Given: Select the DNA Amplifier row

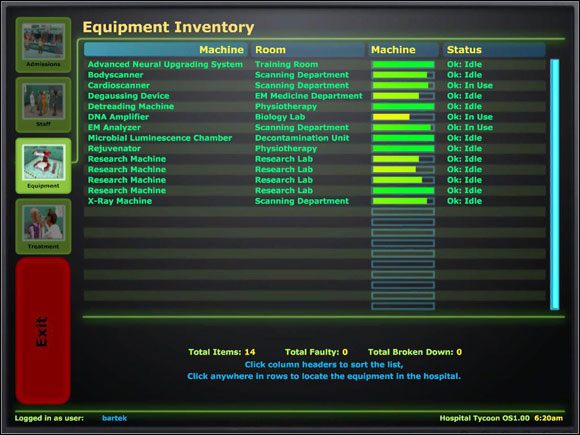Looking at the screenshot, I should (314, 117).
